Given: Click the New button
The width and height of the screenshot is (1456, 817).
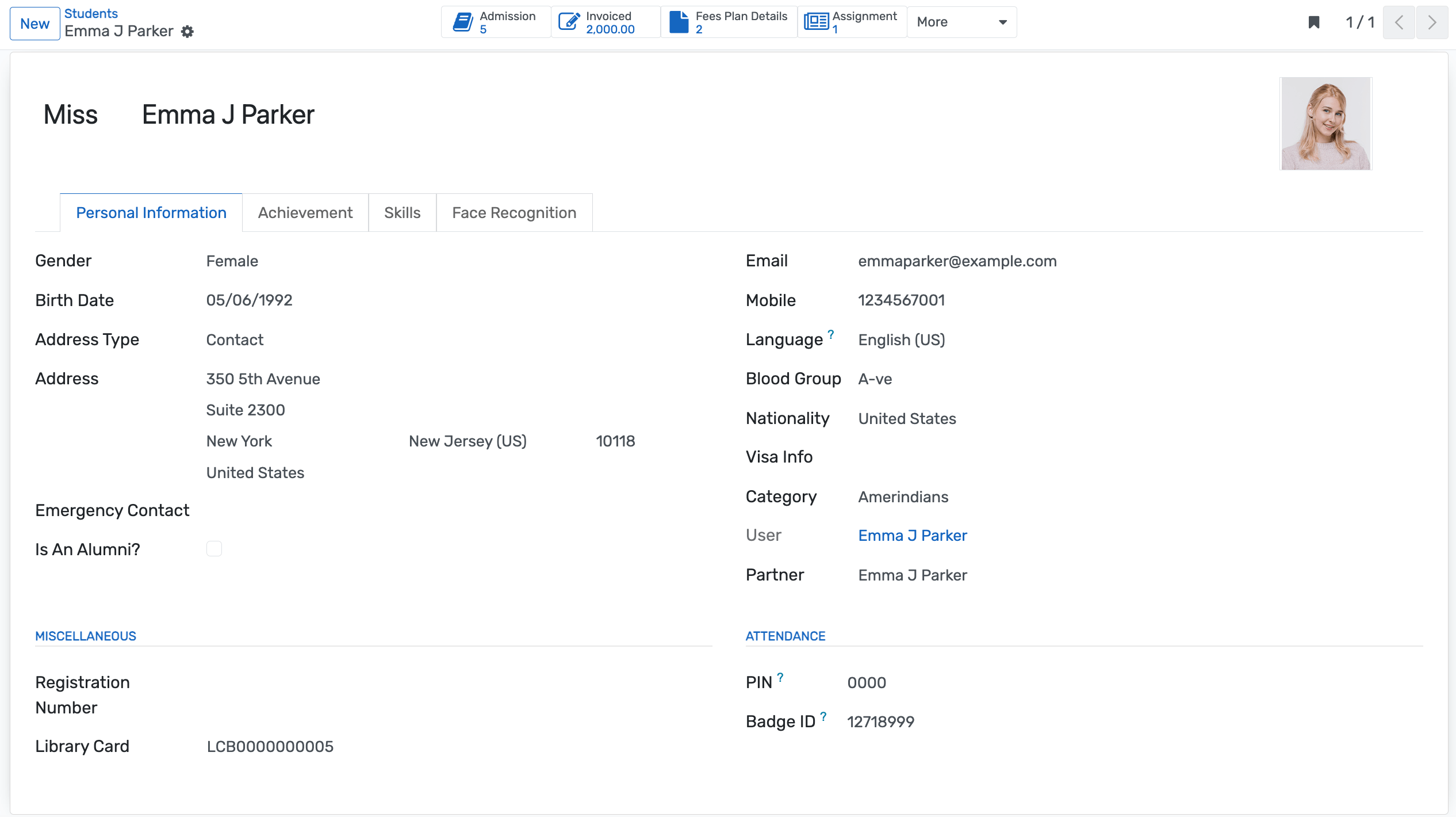Looking at the screenshot, I should pos(35,24).
